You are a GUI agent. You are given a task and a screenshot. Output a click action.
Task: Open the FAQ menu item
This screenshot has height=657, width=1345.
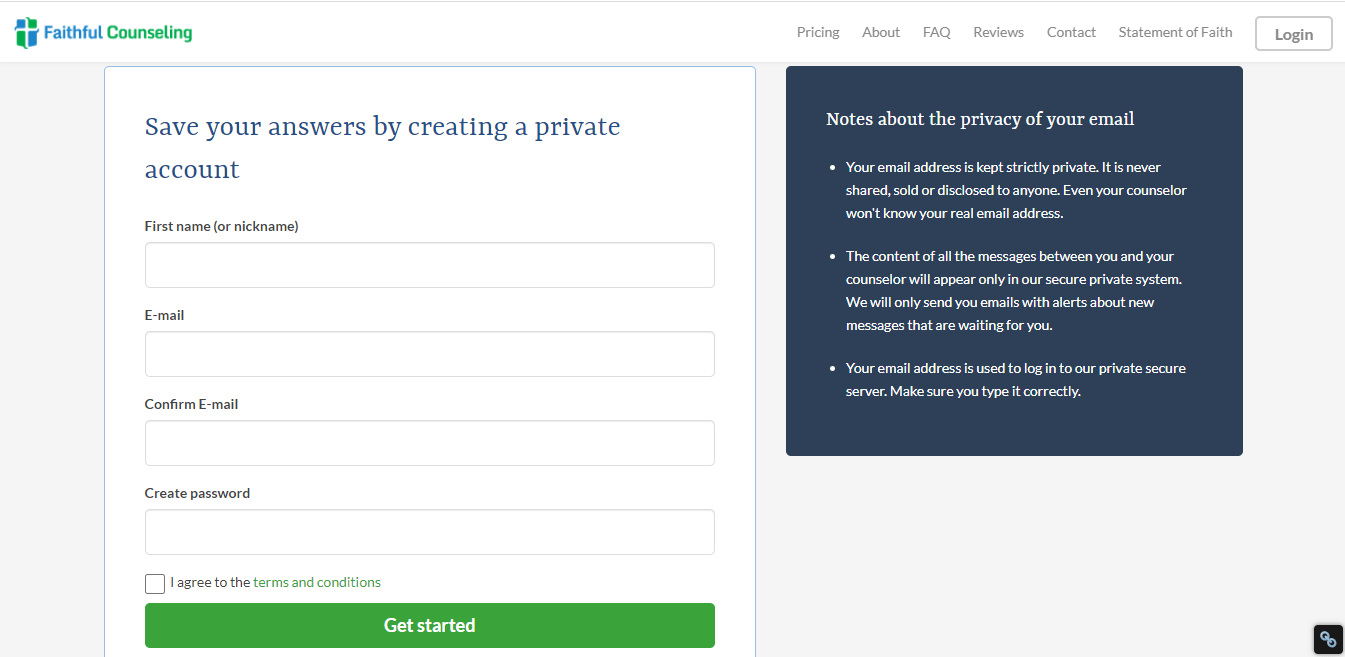click(937, 32)
